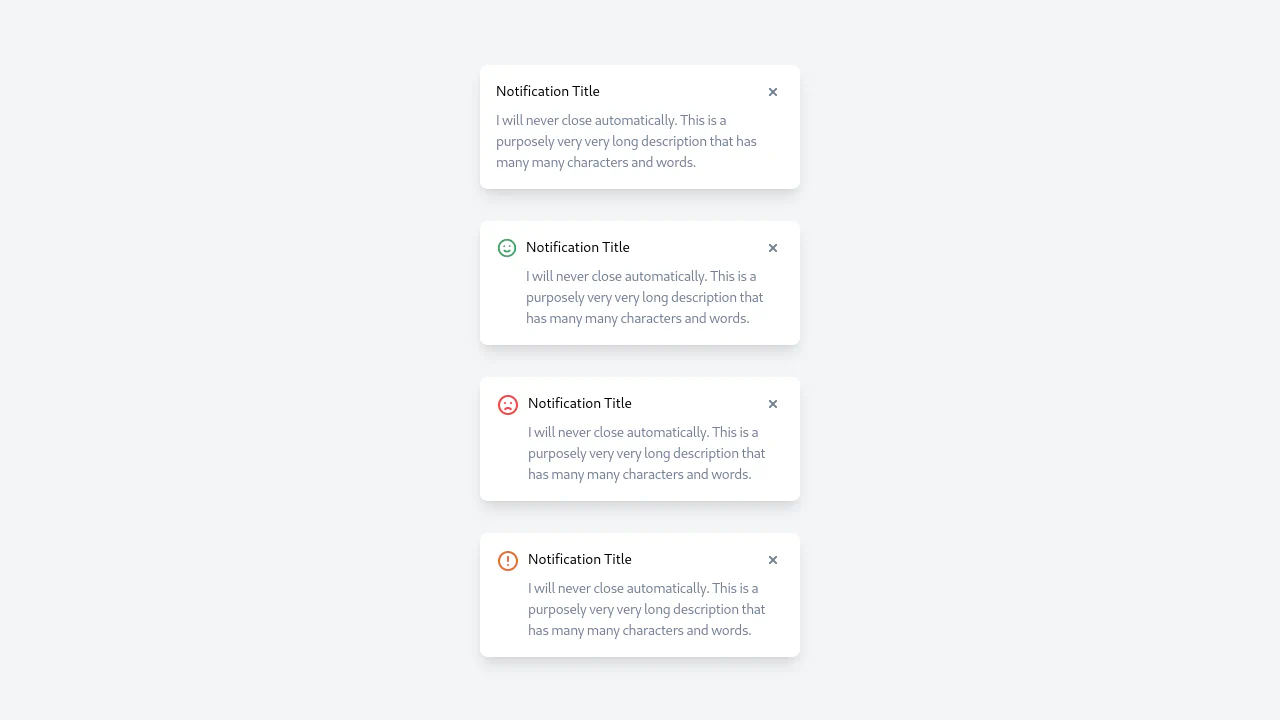Click the description text in the icon-less notification
The width and height of the screenshot is (1280, 720).
point(626,141)
